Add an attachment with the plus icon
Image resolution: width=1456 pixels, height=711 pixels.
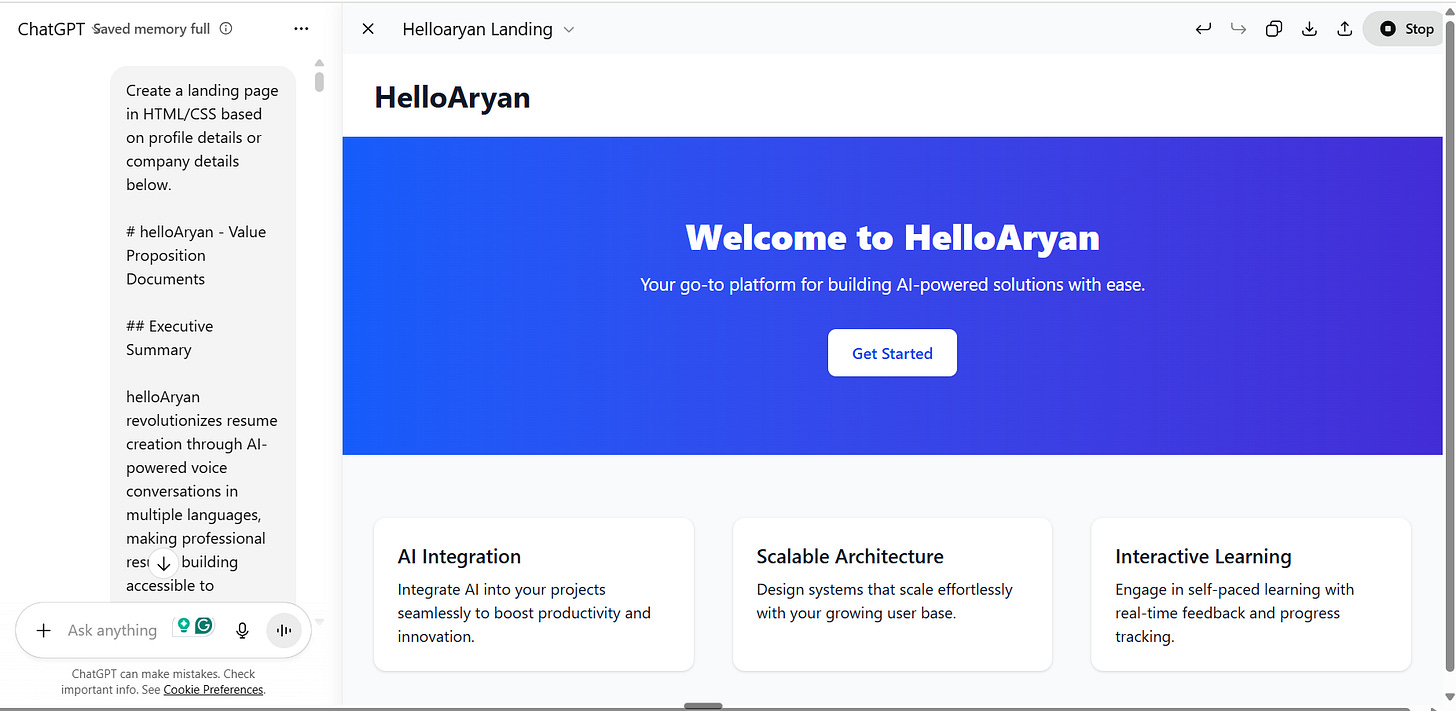tap(43, 630)
